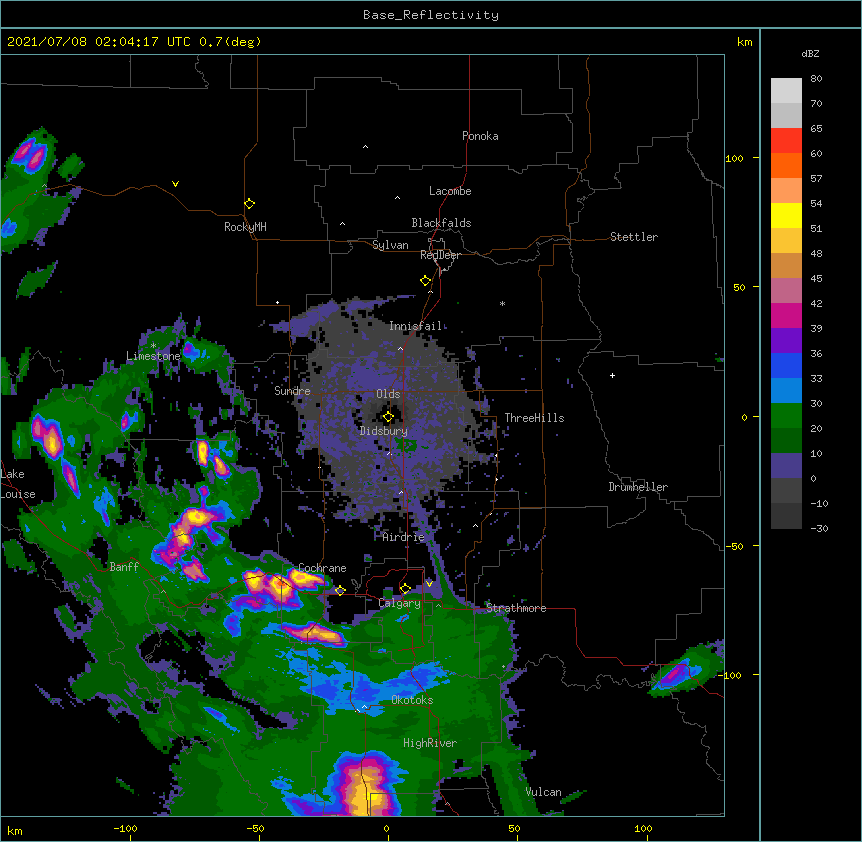Select the radar site diamond between Olds and Didsbury

point(388,417)
